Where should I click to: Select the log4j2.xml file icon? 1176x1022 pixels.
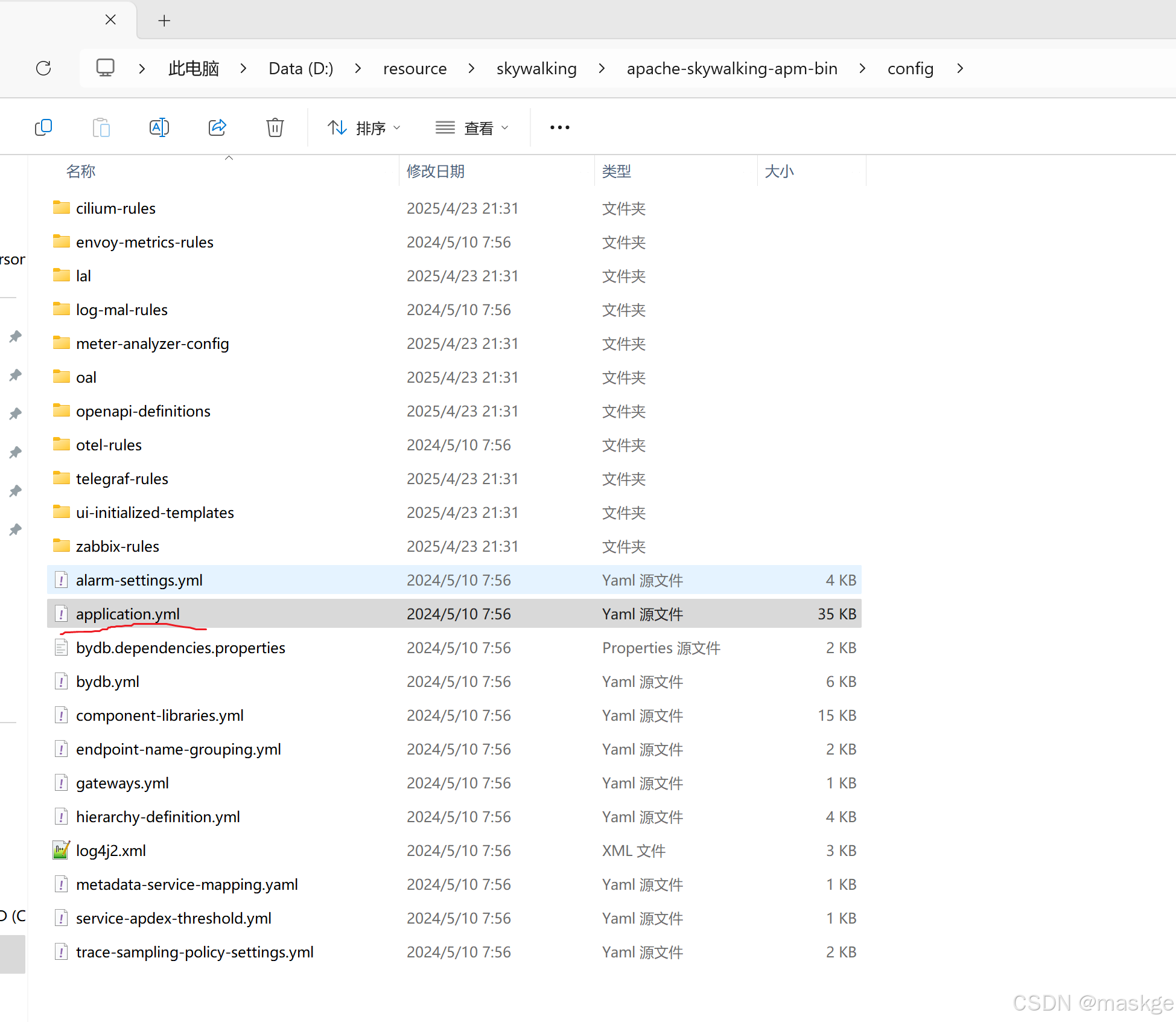[x=61, y=851]
